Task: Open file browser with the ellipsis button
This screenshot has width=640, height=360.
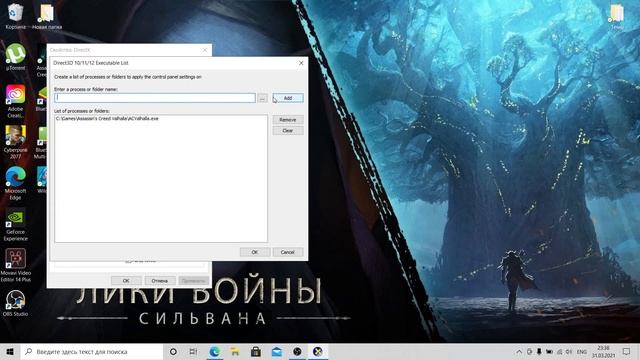Action: 262,98
